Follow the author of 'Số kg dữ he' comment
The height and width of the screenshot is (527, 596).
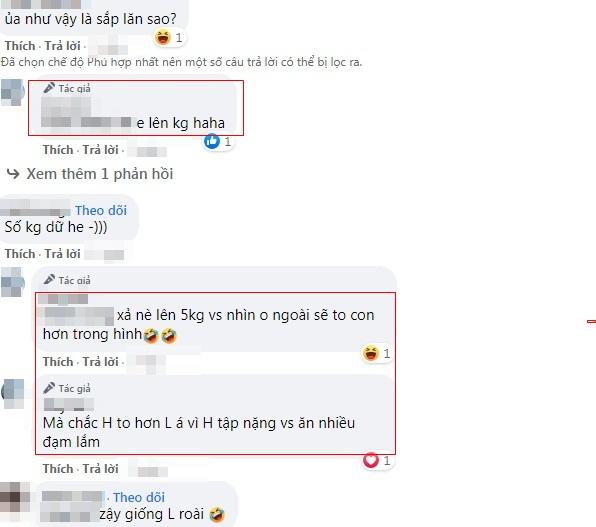click(101, 210)
